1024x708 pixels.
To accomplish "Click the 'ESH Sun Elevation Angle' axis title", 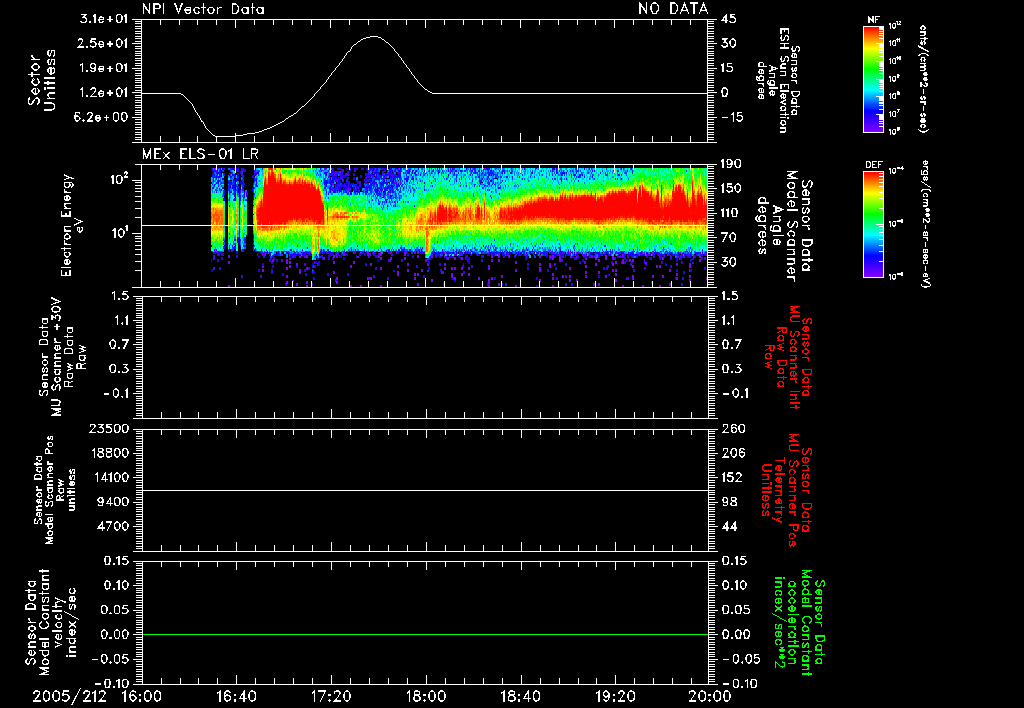I will pyautogui.click(x=777, y=80).
